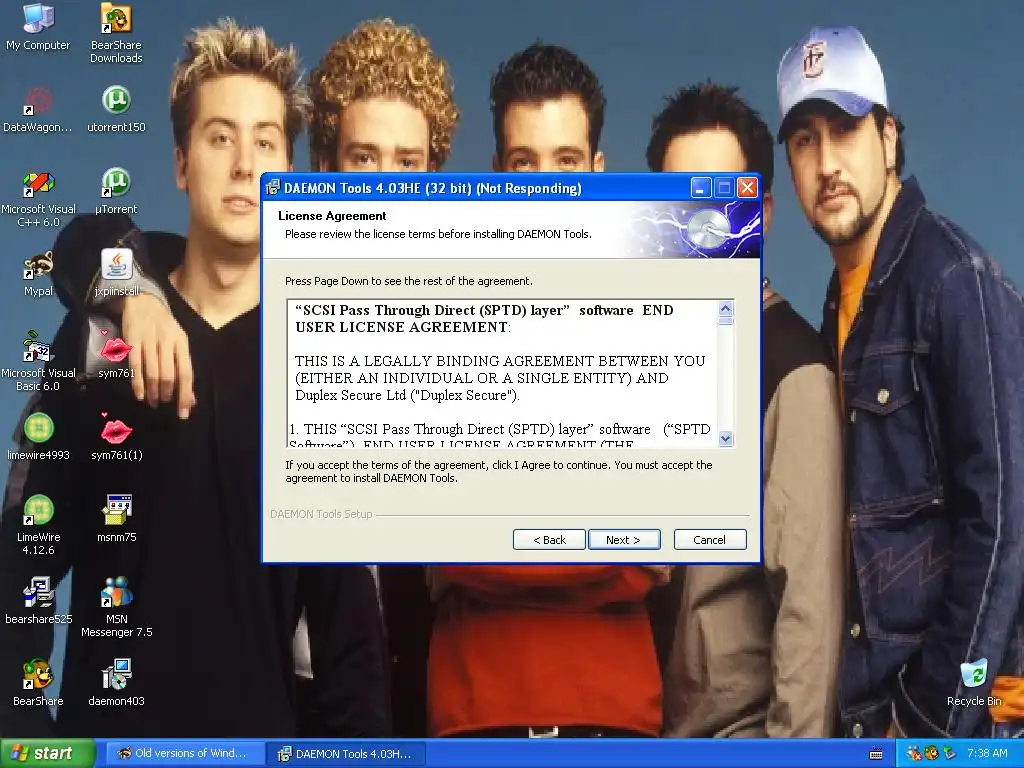The image size is (1024, 768).
Task: Open the Recycle Bin
Action: point(974,682)
